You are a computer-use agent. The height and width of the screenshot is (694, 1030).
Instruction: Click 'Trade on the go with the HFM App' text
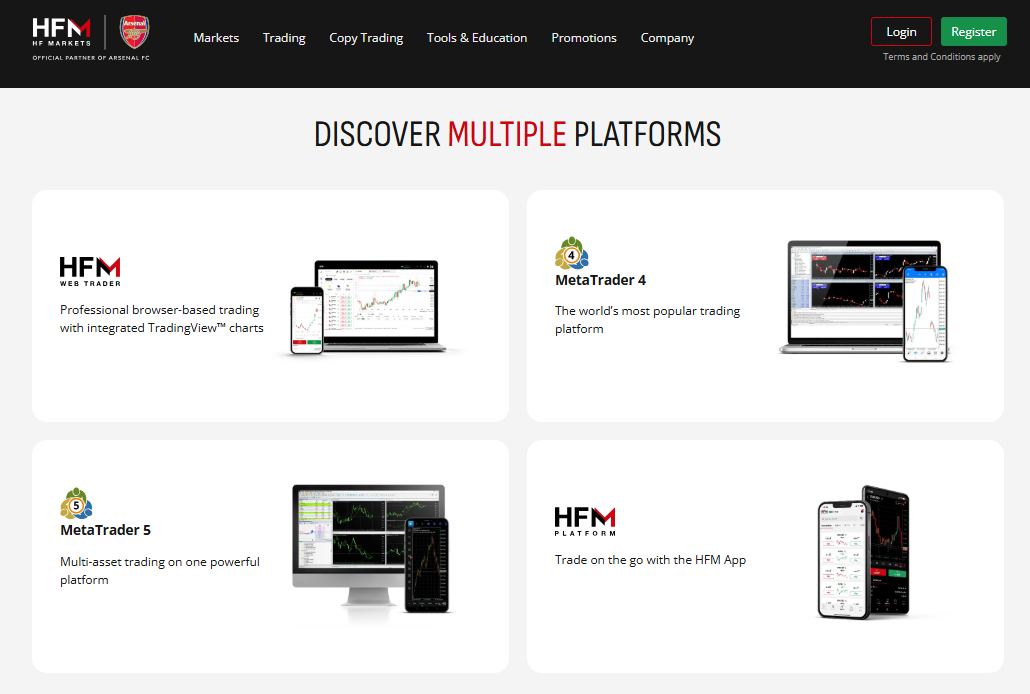pos(650,560)
